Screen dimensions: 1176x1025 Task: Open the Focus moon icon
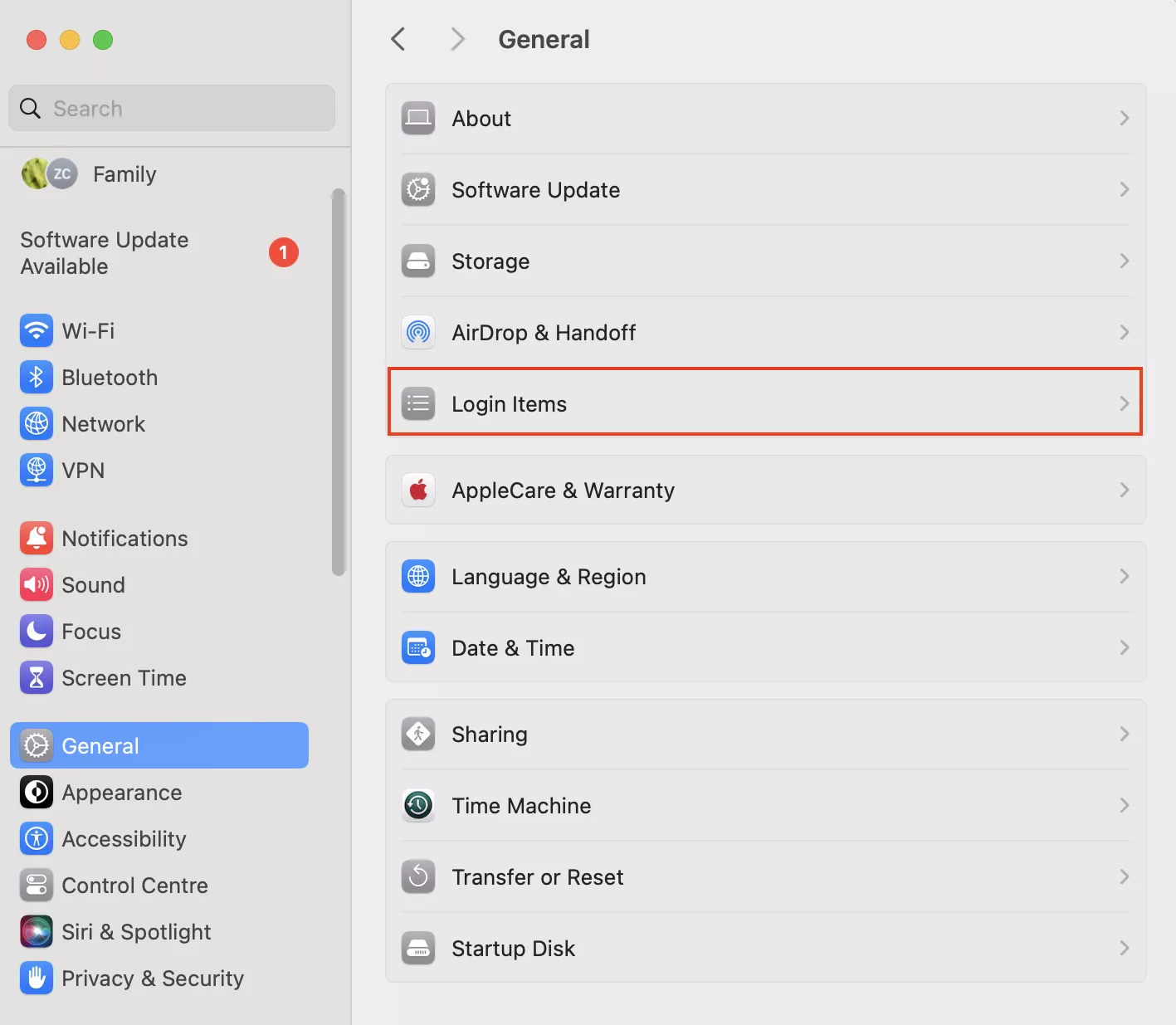click(37, 632)
